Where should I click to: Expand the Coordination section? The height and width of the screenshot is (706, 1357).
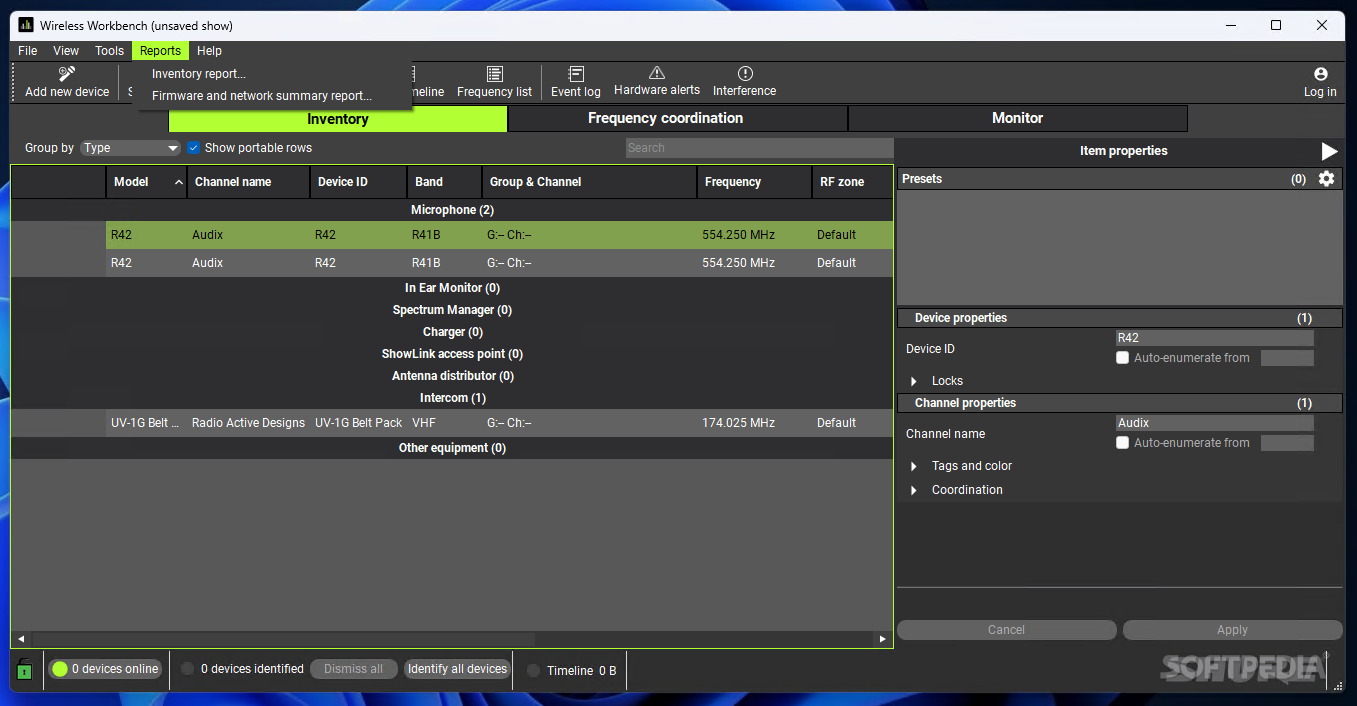point(913,490)
